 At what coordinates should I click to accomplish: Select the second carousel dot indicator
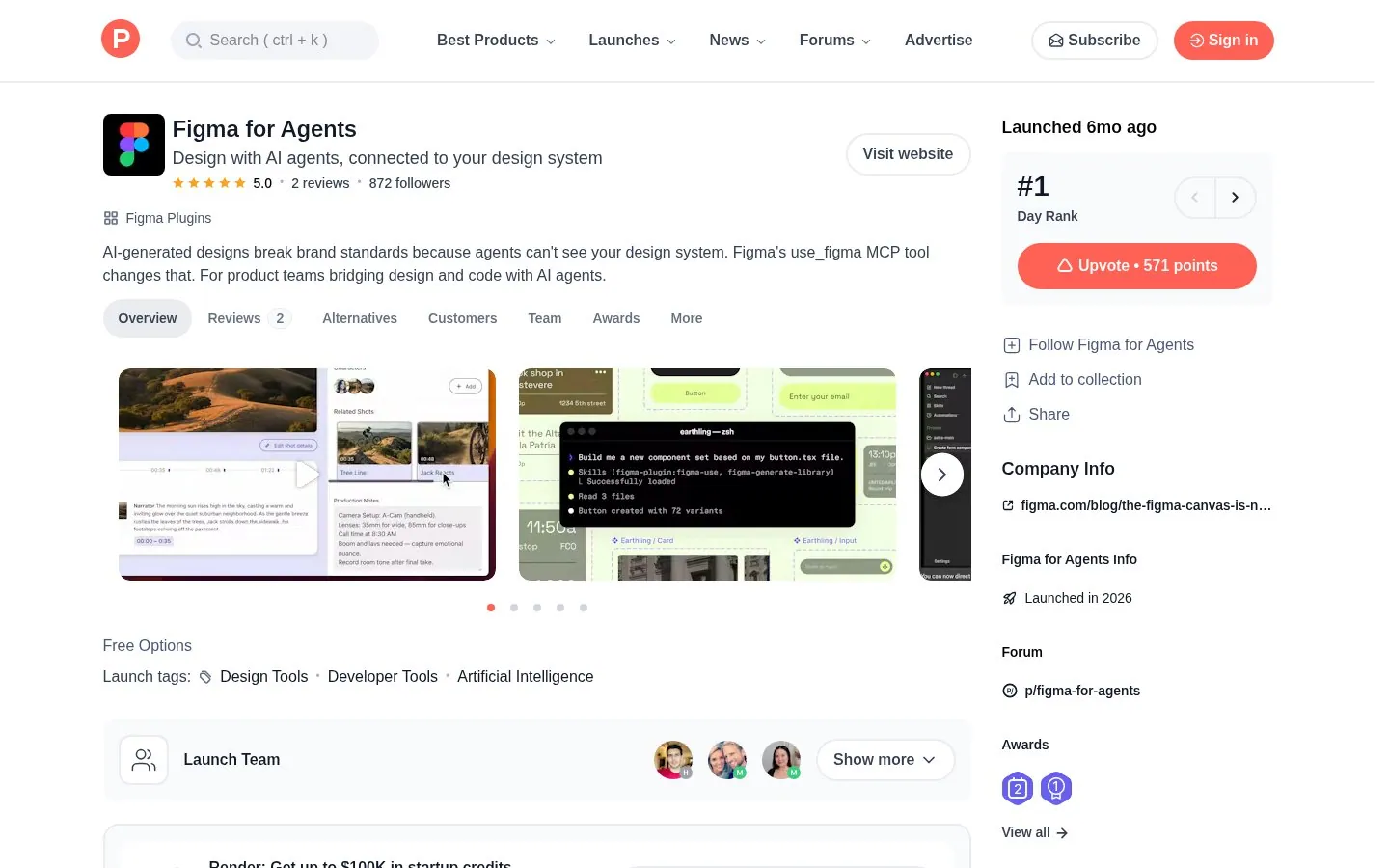tap(514, 608)
